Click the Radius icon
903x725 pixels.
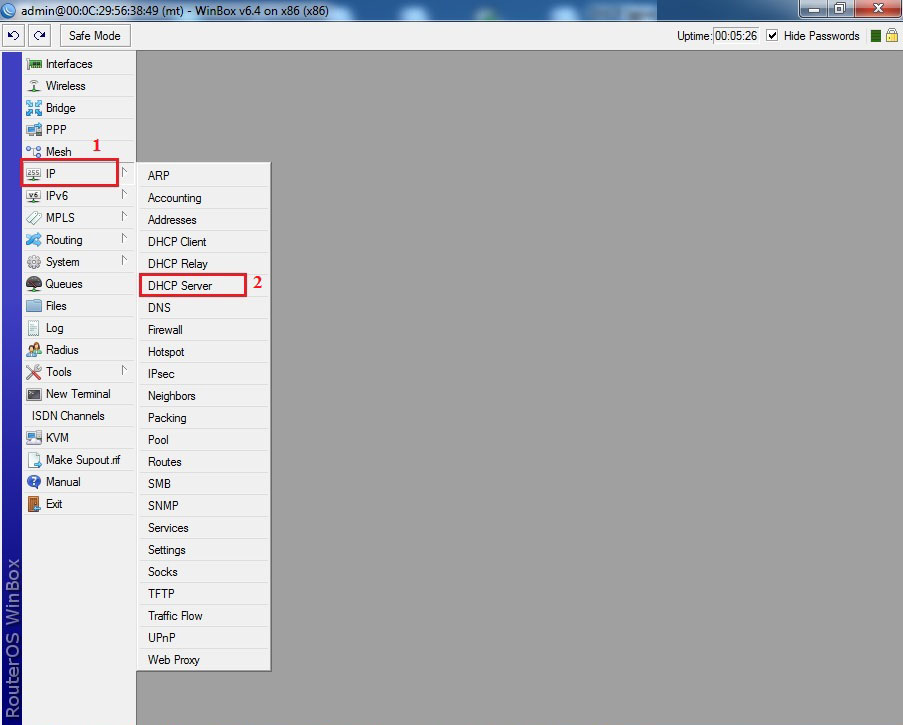[x=34, y=350]
